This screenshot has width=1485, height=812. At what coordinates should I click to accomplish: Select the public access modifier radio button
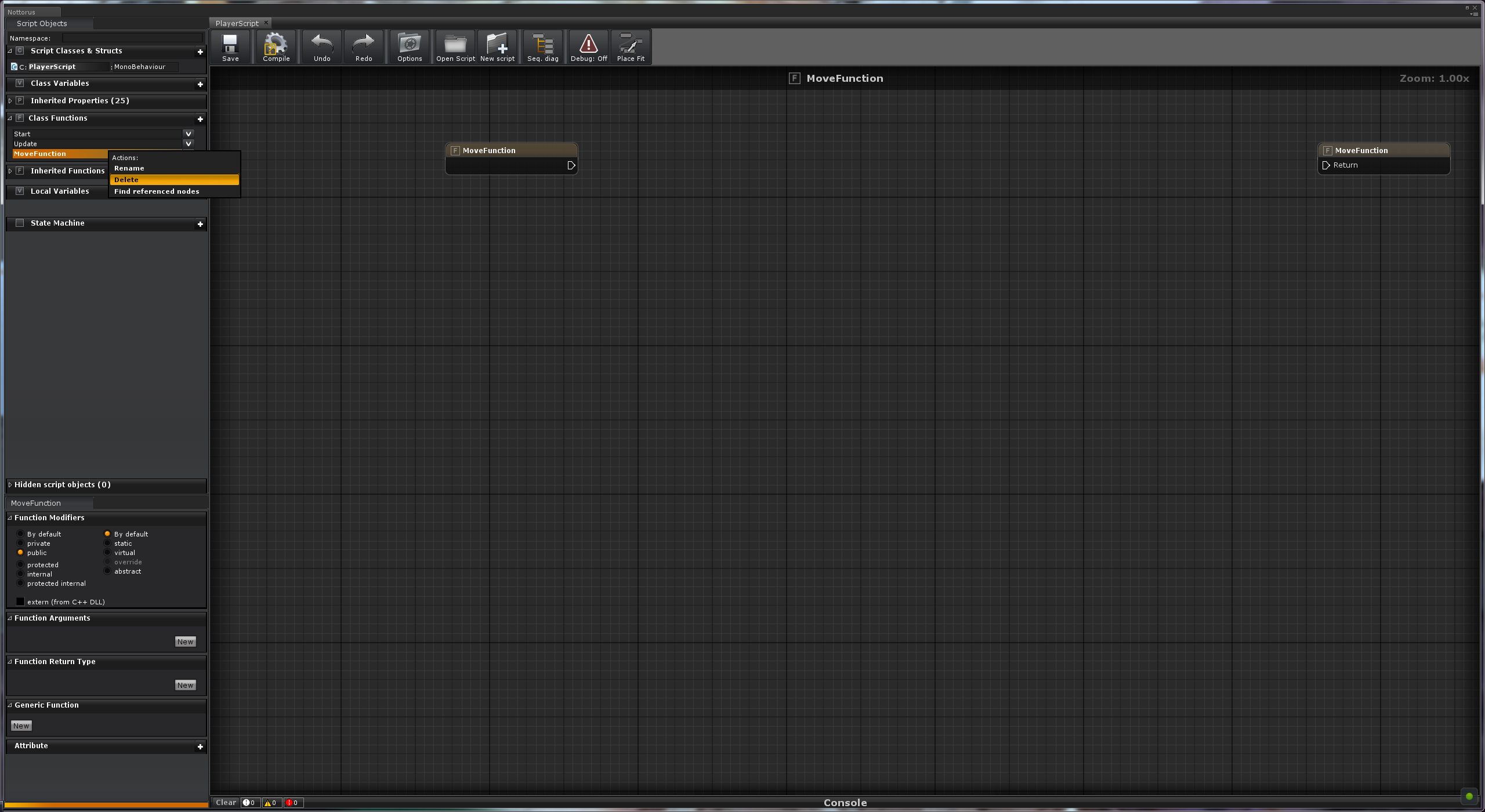coord(20,552)
